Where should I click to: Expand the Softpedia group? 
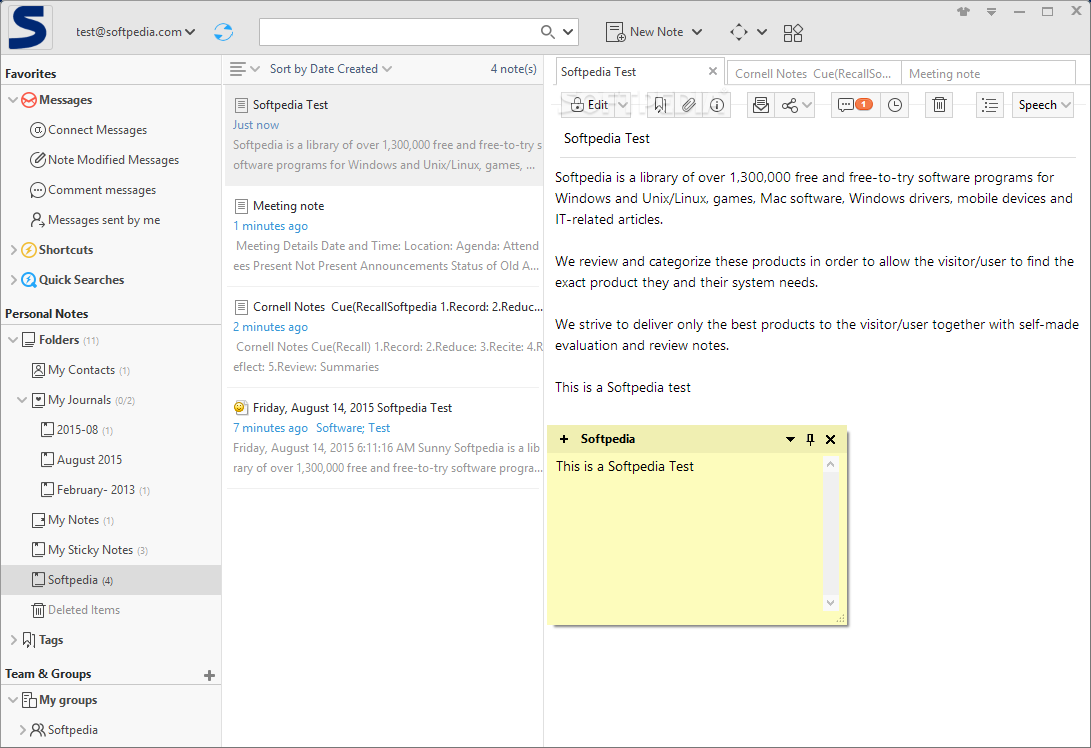click(x=22, y=730)
